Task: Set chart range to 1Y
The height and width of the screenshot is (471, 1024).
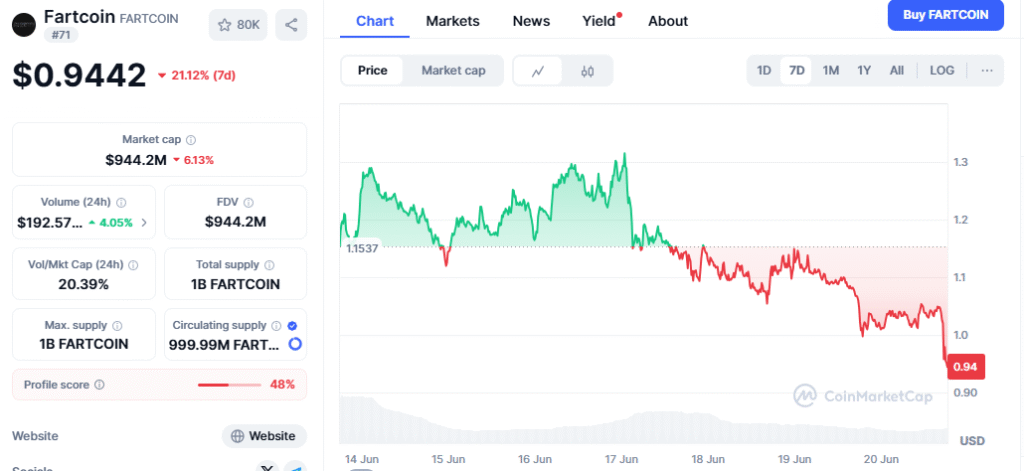Action: pyautogui.click(x=864, y=71)
